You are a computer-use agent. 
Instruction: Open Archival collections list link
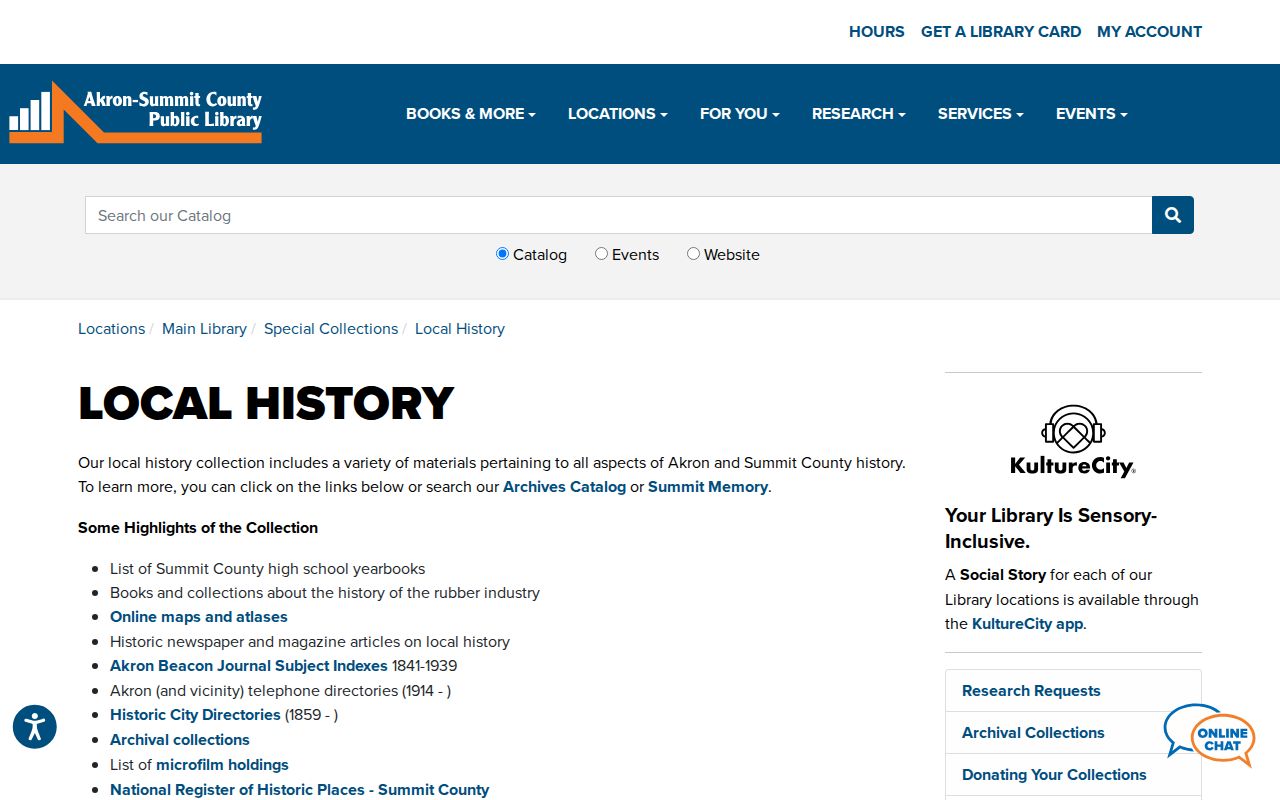point(180,740)
